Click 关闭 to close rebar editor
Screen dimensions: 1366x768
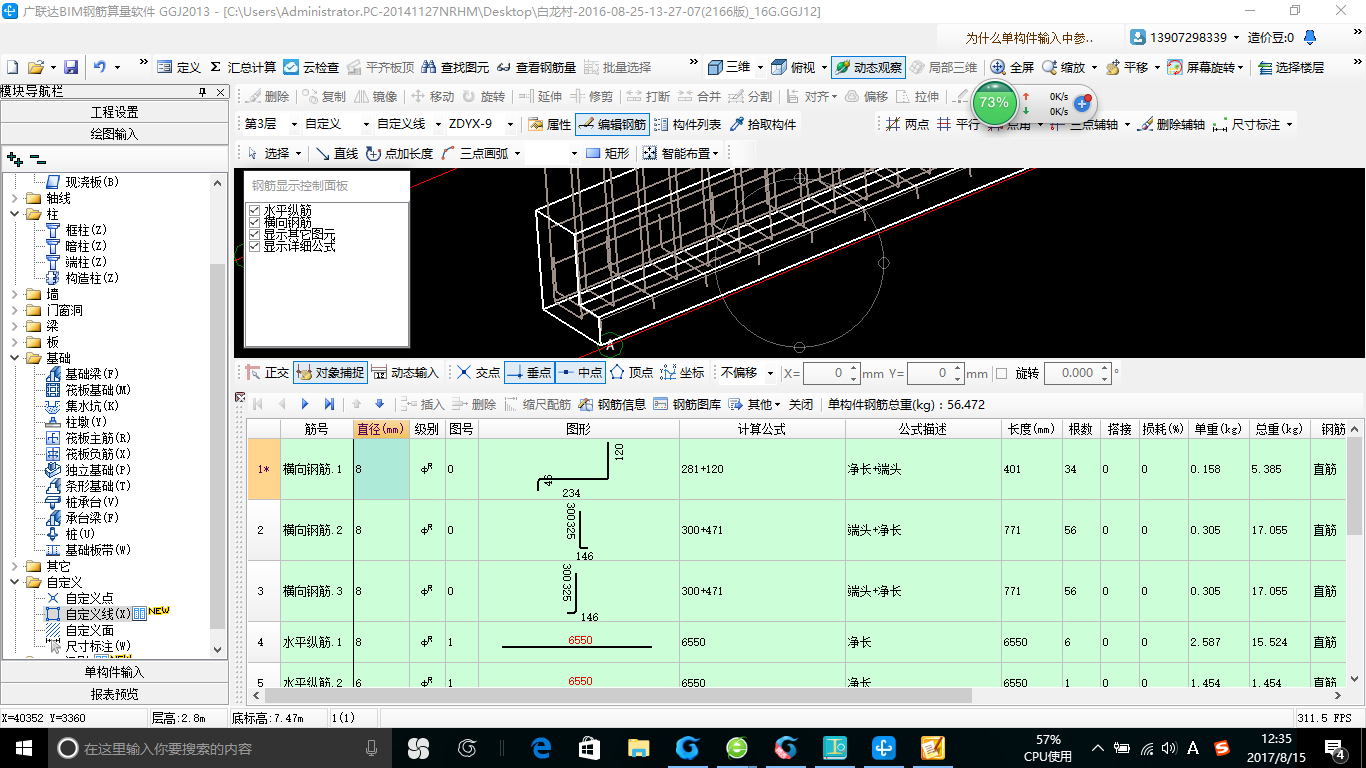tap(801, 404)
